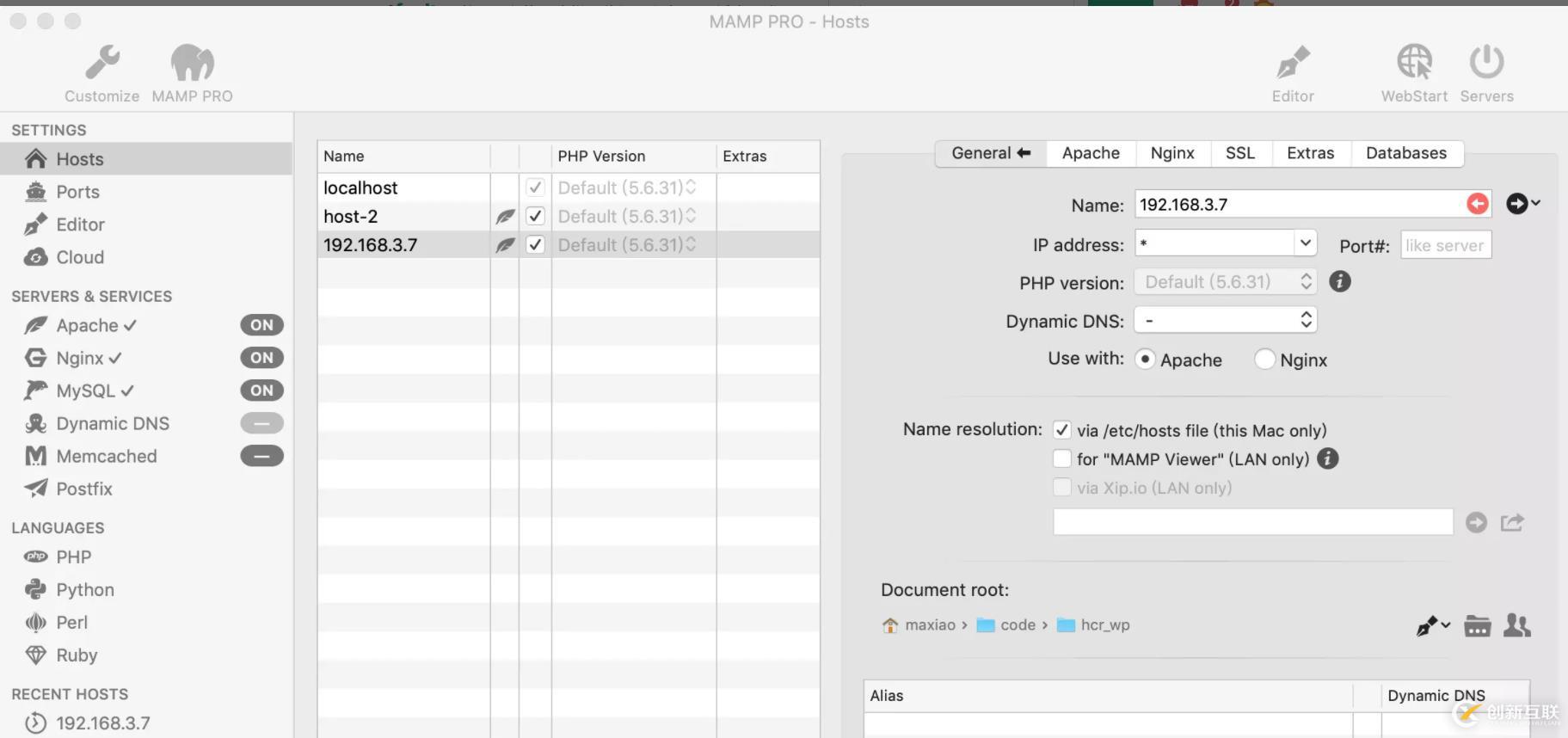
Task: Show MAMP Viewer info
Action: (1328, 458)
